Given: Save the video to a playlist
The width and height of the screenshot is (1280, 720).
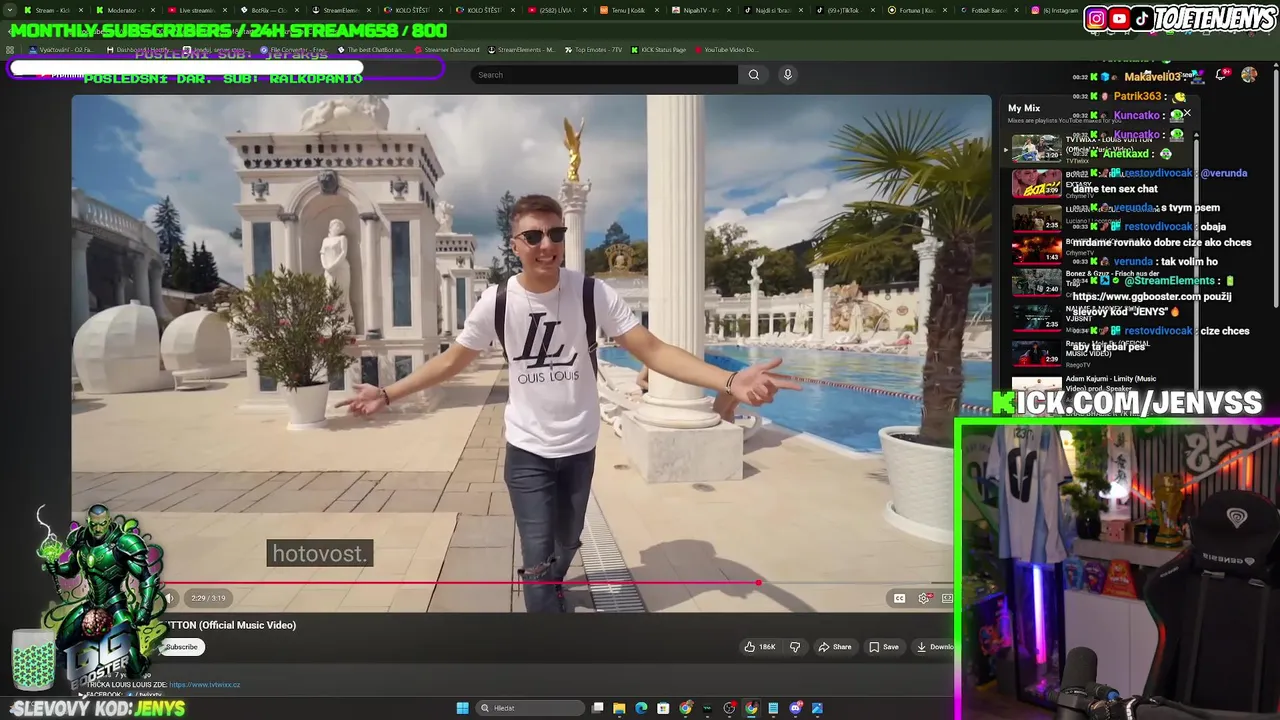Looking at the screenshot, I should [884, 647].
